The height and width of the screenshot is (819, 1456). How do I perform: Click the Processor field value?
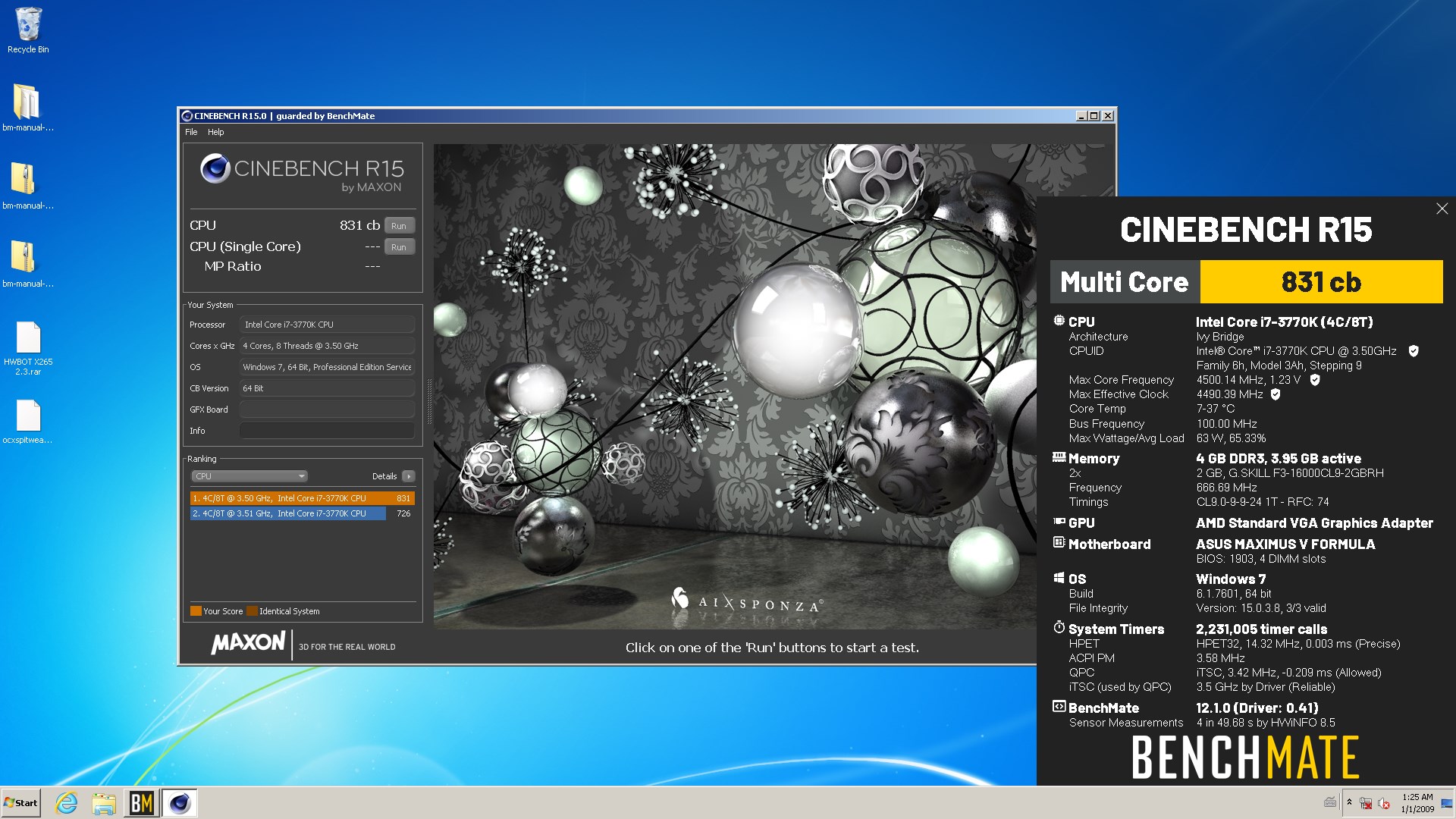pos(327,325)
